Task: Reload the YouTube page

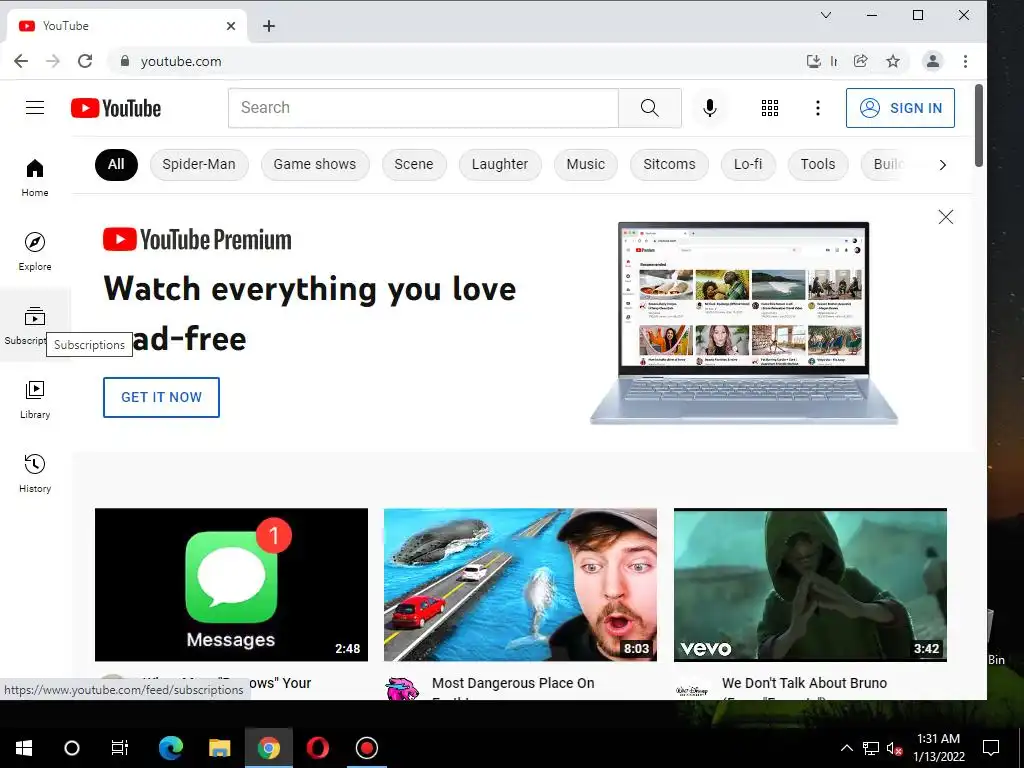Action: point(85,61)
